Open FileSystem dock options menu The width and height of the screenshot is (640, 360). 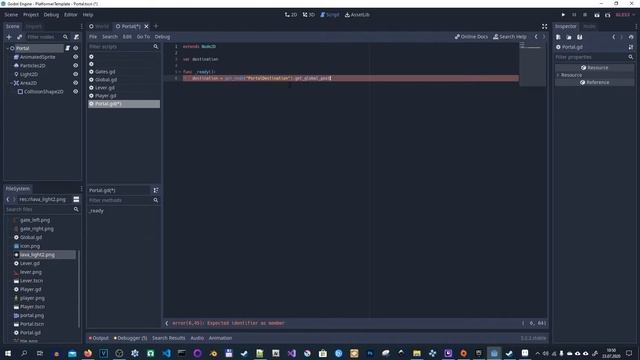[x=81, y=189]
